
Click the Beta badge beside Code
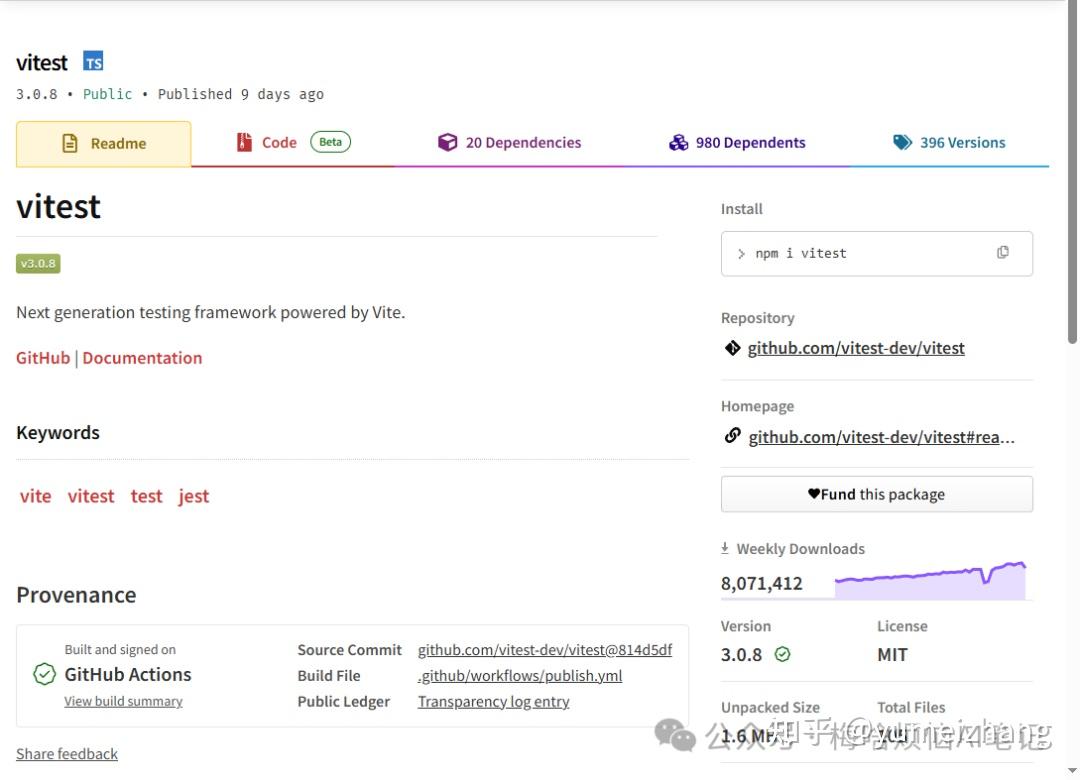coord(331,142)
